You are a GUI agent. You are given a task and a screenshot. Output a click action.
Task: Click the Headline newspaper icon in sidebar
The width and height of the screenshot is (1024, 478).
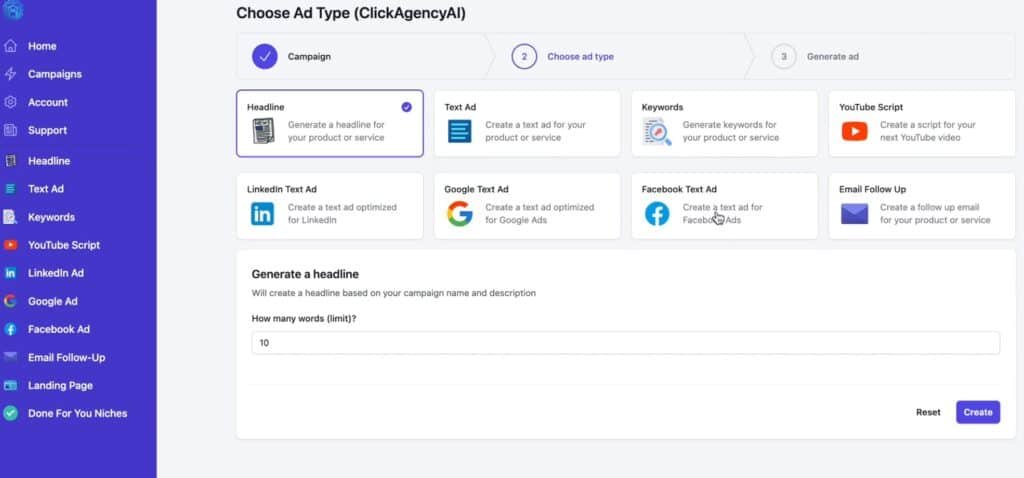(x=10, y=161)
